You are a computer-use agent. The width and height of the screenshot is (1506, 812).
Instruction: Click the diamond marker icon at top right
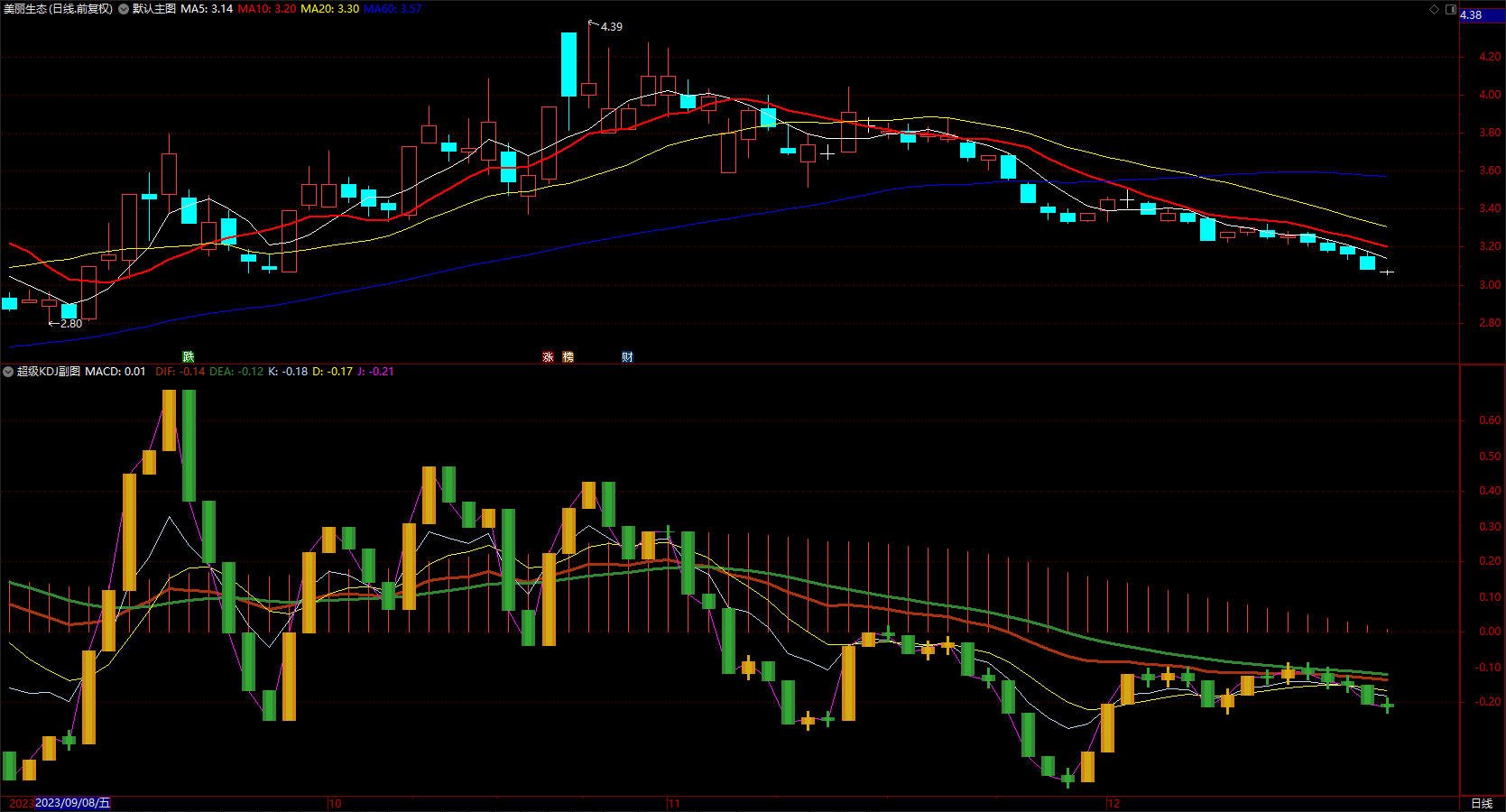coord(1434,9)
